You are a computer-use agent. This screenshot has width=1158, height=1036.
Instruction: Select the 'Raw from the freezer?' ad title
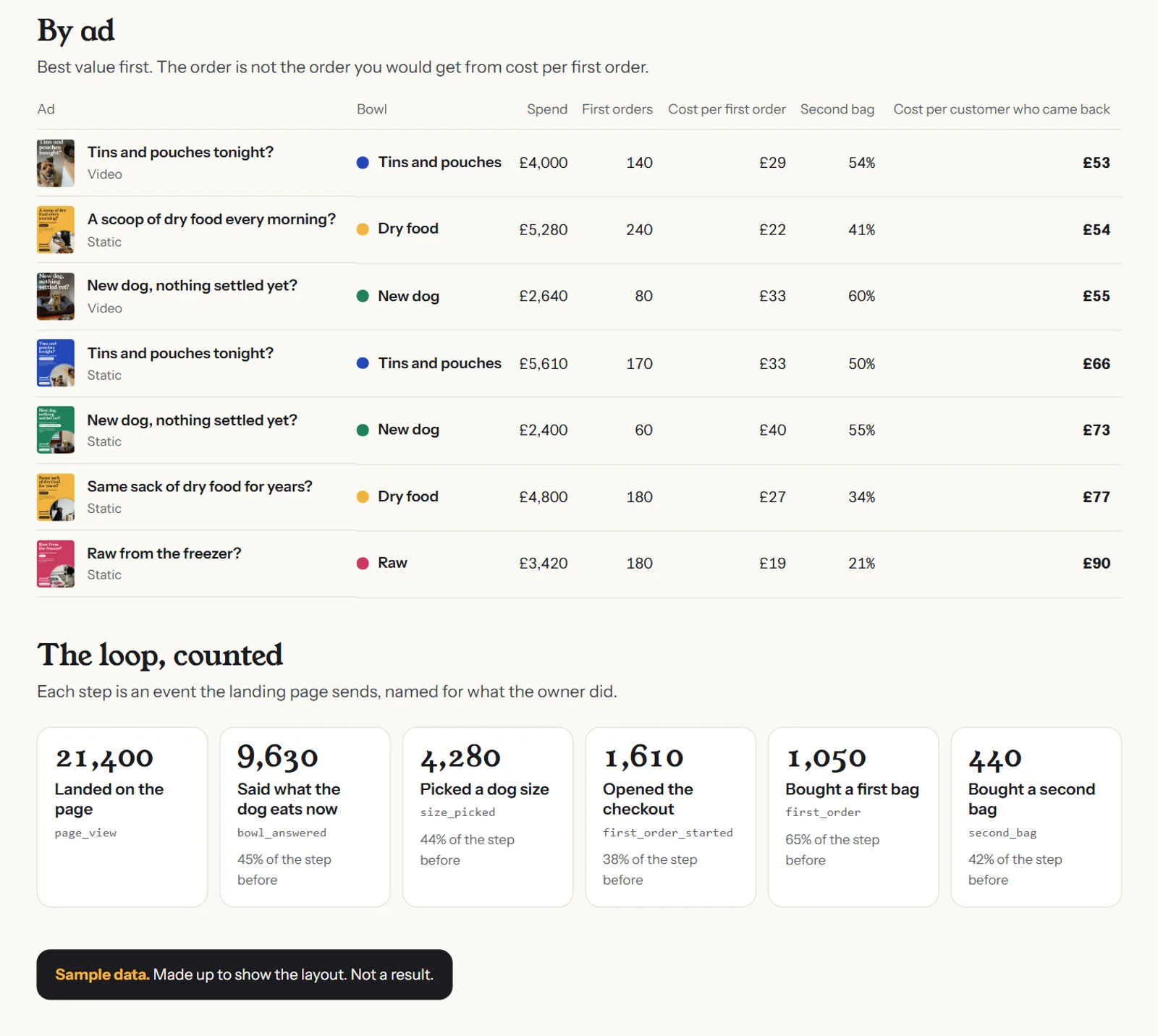click(164, 553)
